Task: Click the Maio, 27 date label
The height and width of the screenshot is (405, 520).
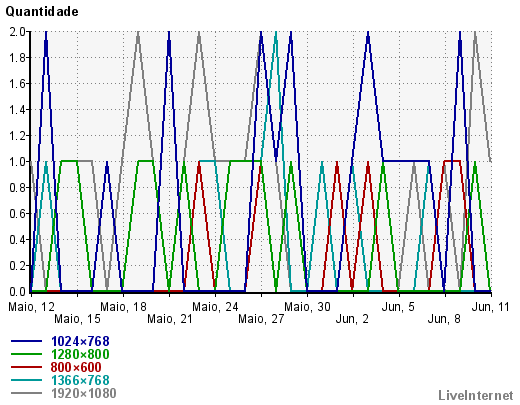Action: 261,319
